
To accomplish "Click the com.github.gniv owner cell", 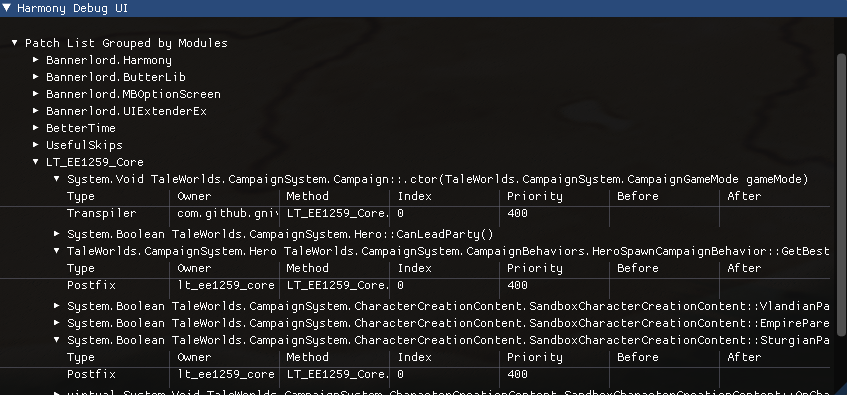I will point(227,213).
